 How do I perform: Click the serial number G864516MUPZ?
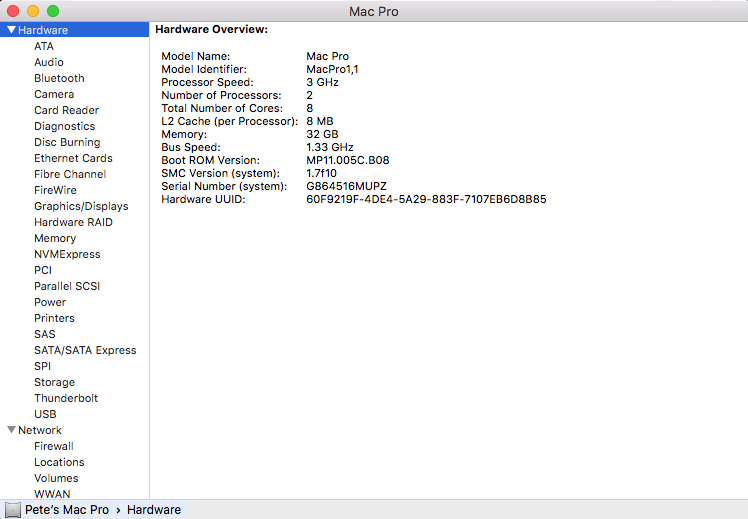[x=346, y=186]
